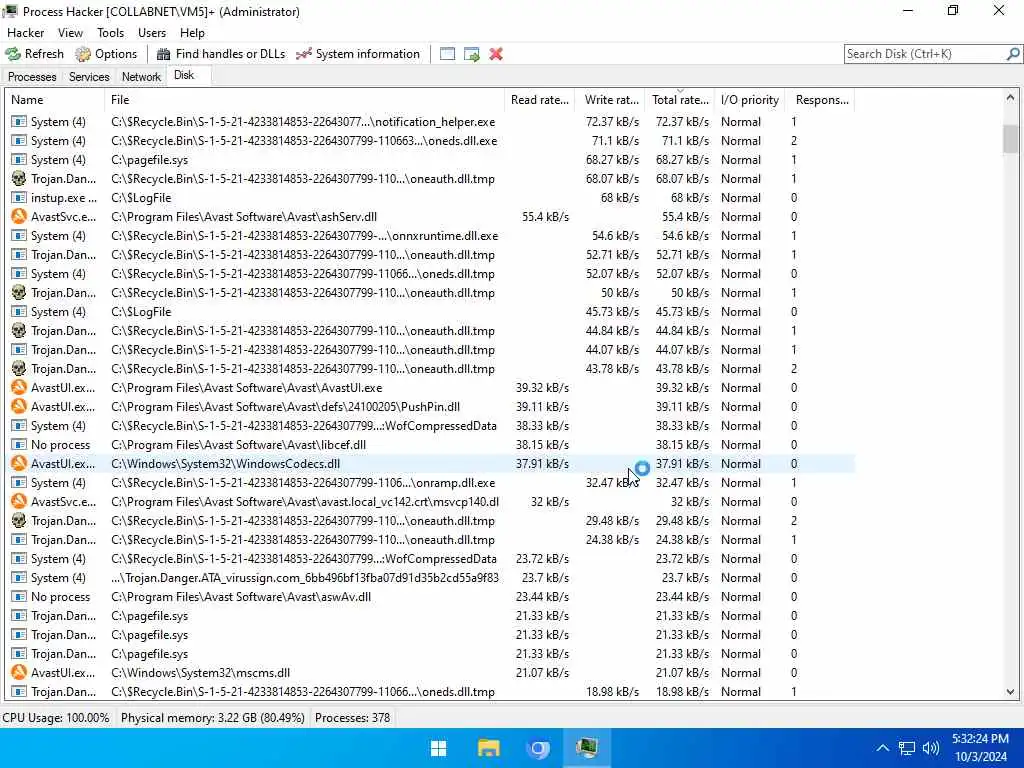Image resolution: width=1024 pixels, height=768 pixels.
Task: Click the Refresh toolbar button
Action: point(35,54)
